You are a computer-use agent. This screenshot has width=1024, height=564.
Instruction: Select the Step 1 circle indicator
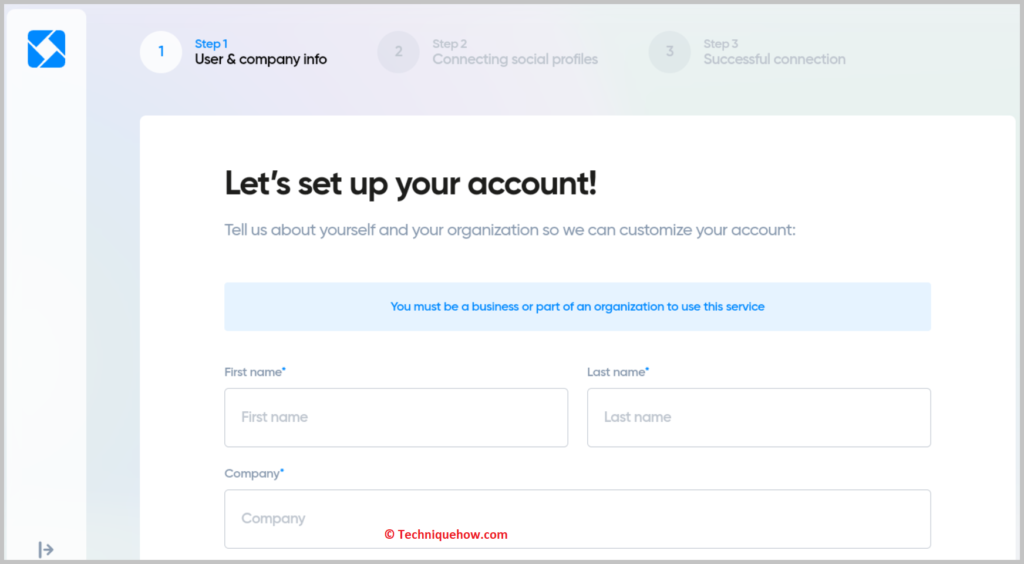pyautogui.click(x=161, y=52)
